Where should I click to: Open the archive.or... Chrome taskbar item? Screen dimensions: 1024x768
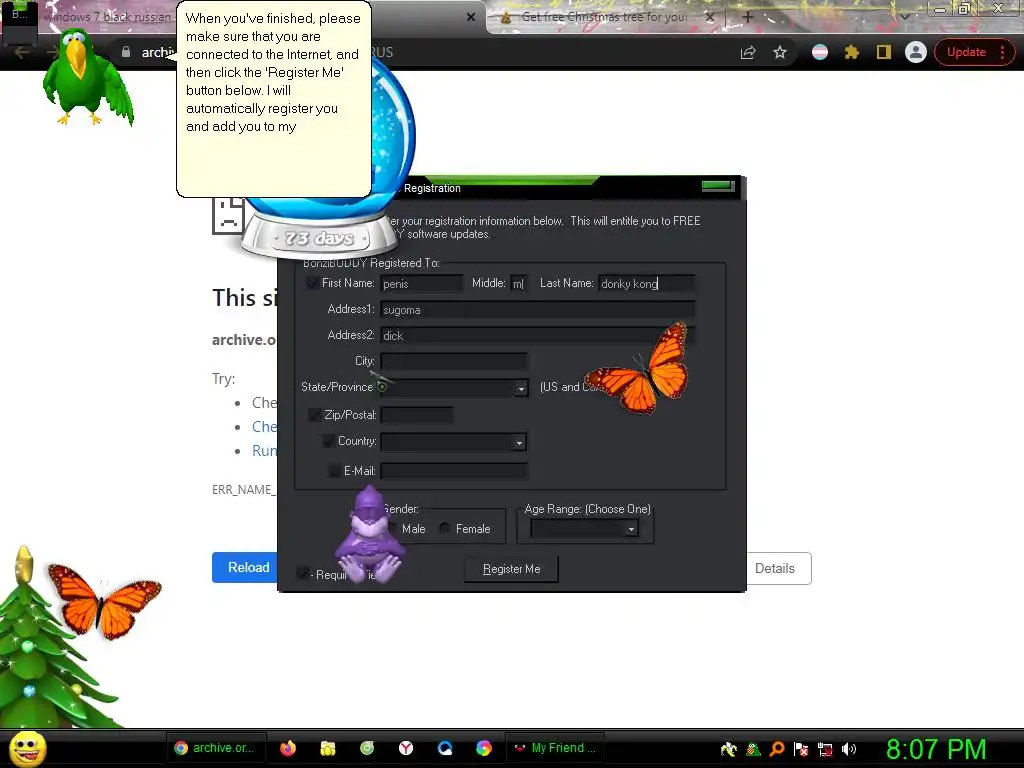214,748
